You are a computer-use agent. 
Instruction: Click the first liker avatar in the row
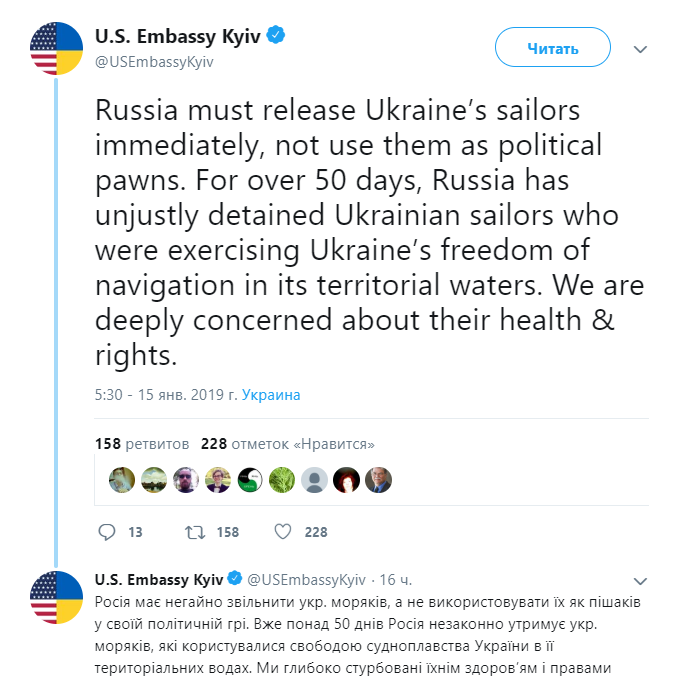pyautogui.click(x=121, y=480)
